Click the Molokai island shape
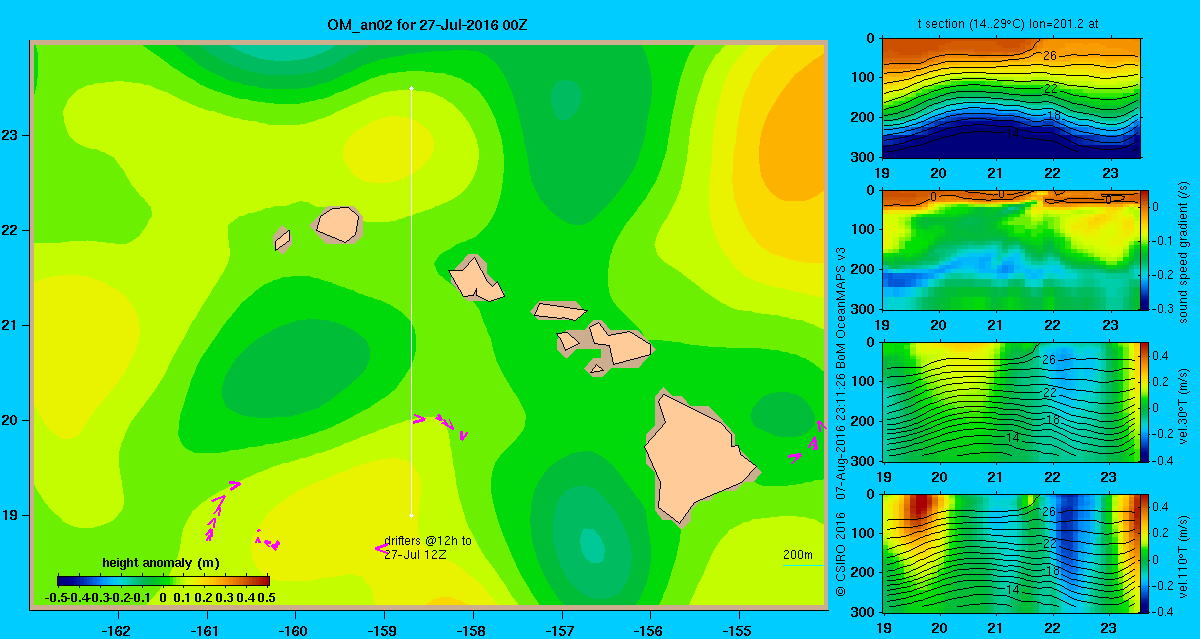 pyautogui.click(x=558, y=311)
